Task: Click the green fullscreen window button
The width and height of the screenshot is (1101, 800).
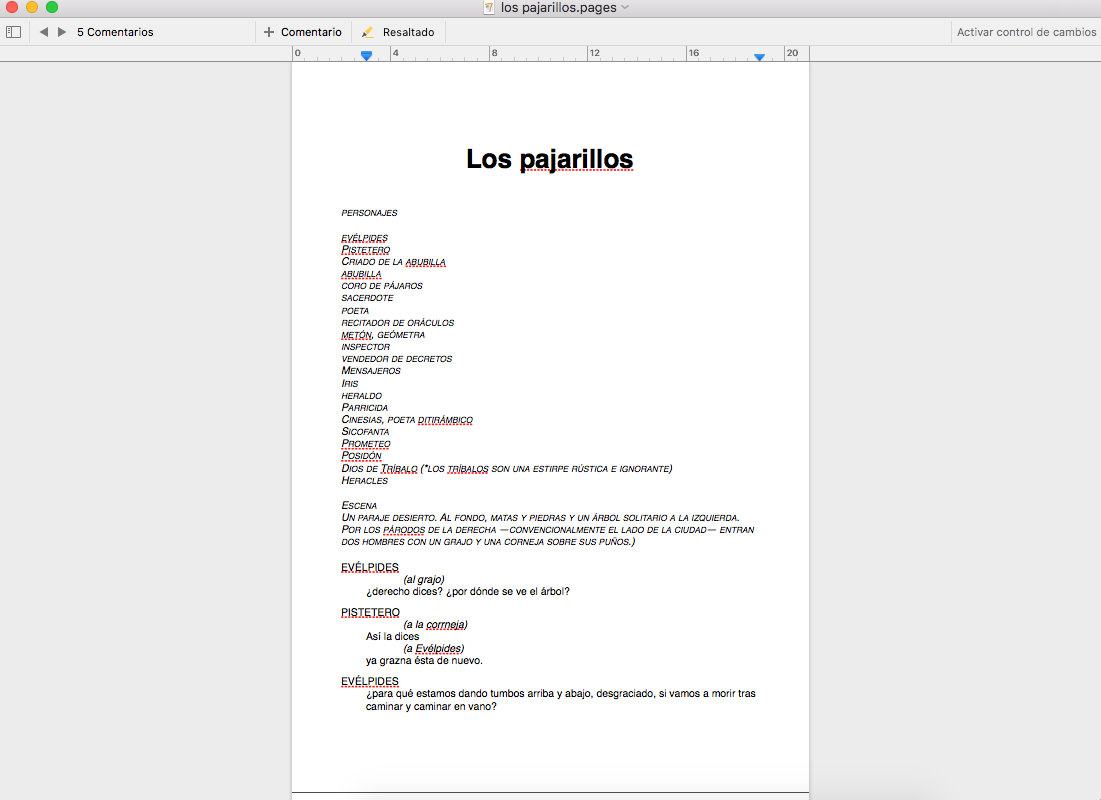Action: [x=52, y=8]
